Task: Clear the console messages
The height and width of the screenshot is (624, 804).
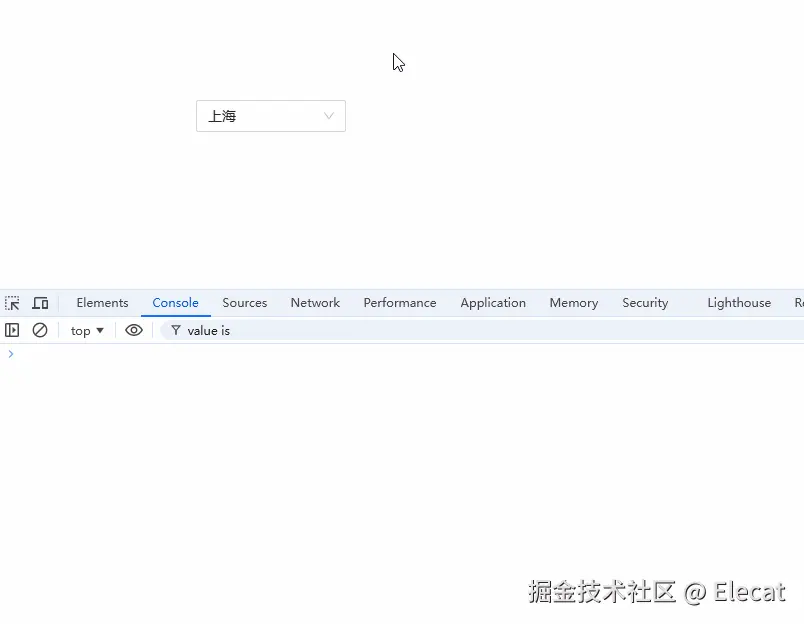Action: click(40, 330)
